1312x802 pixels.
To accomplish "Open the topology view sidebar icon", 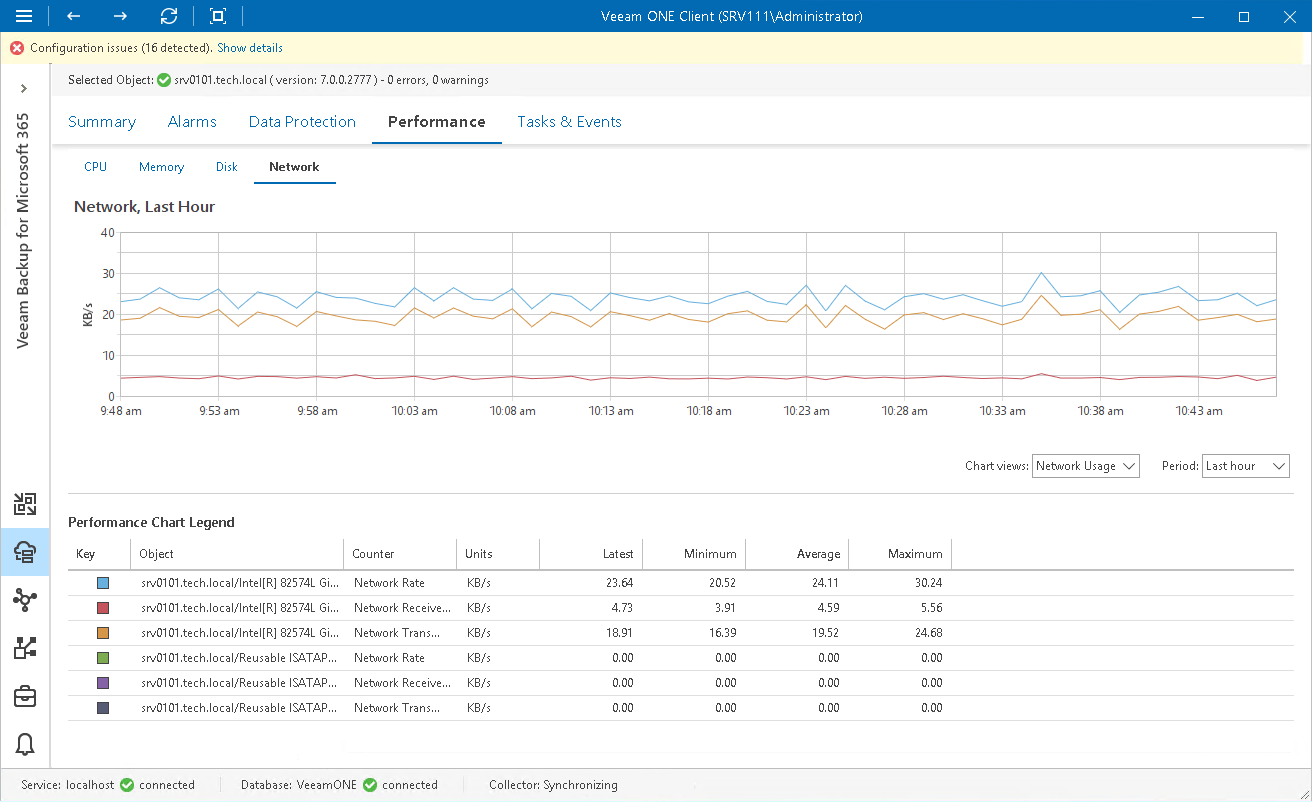I will [x=24, y=600].
